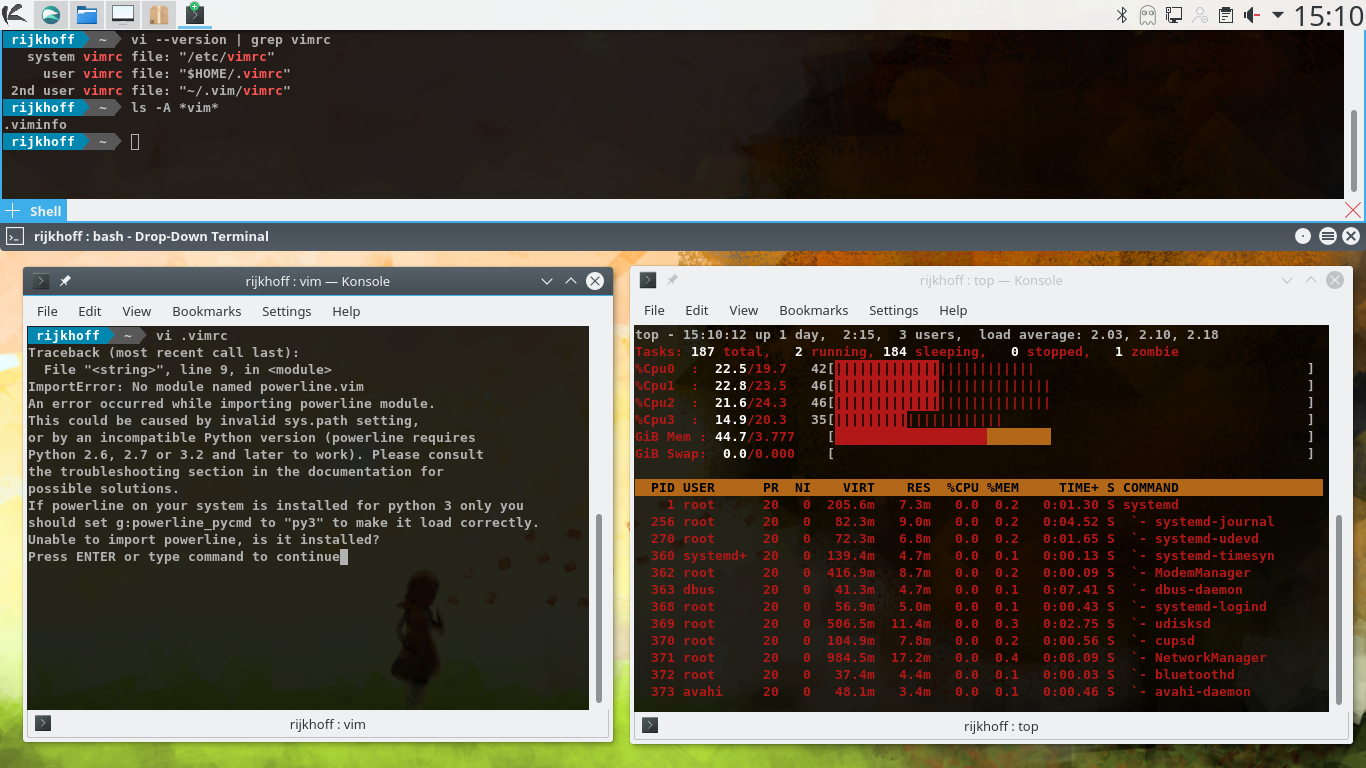Open Help menu in vim Konsole

(x=346, y=311)
